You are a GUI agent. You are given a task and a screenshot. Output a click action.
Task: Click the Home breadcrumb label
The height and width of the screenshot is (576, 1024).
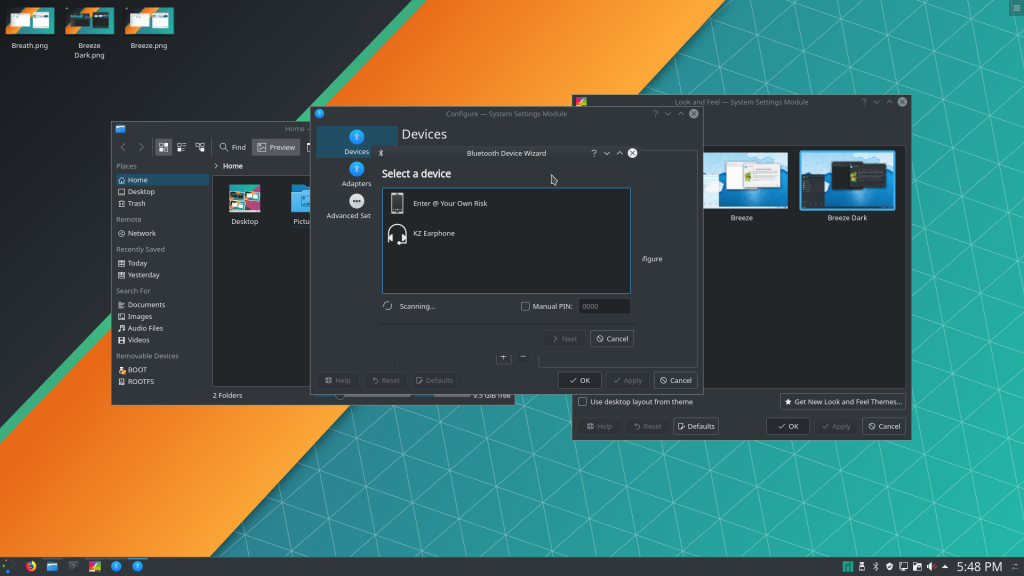pyautogui.click(x=232, y=166)
